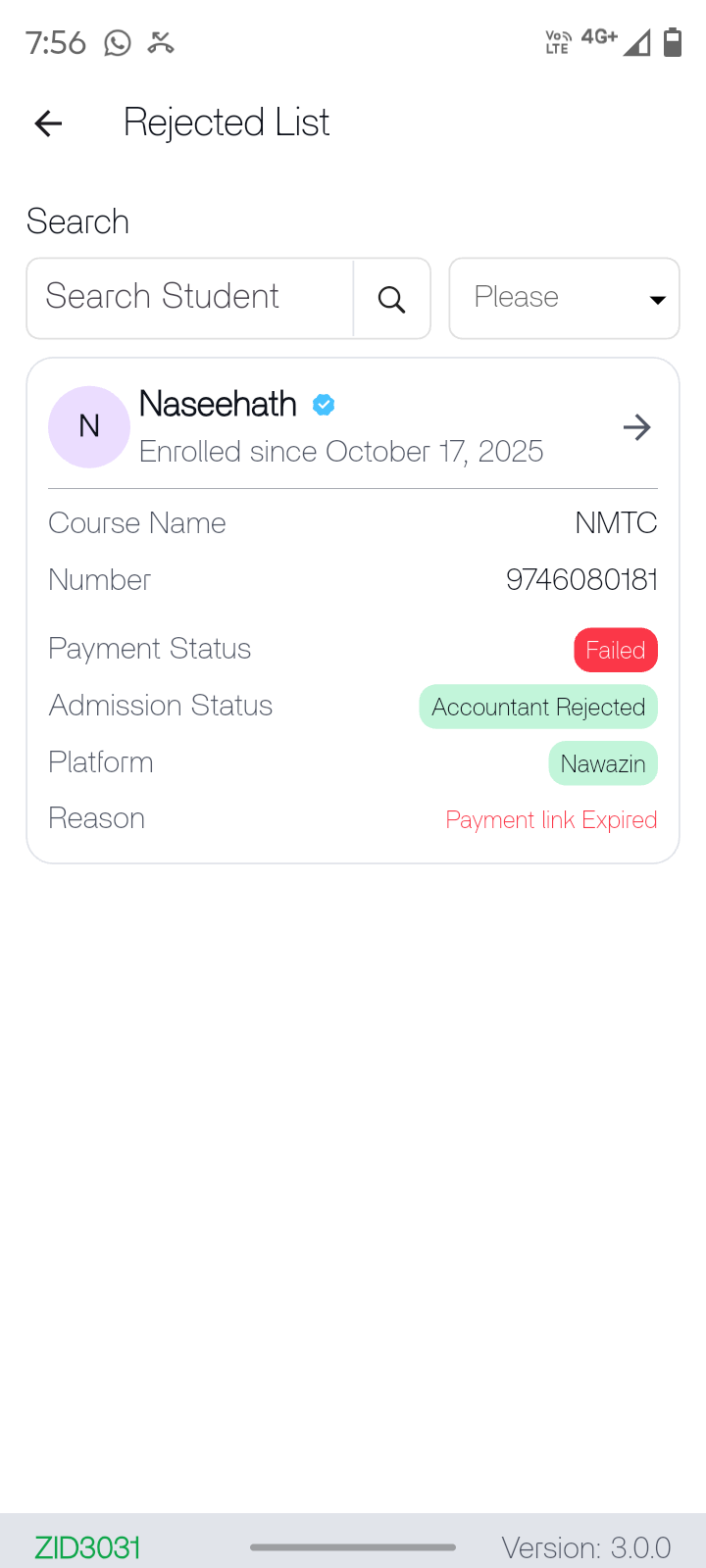The width and height of the screenshot is (706, 1568).
Task: Tap the Accountant Rejected badge
Action: coord(538,707)
